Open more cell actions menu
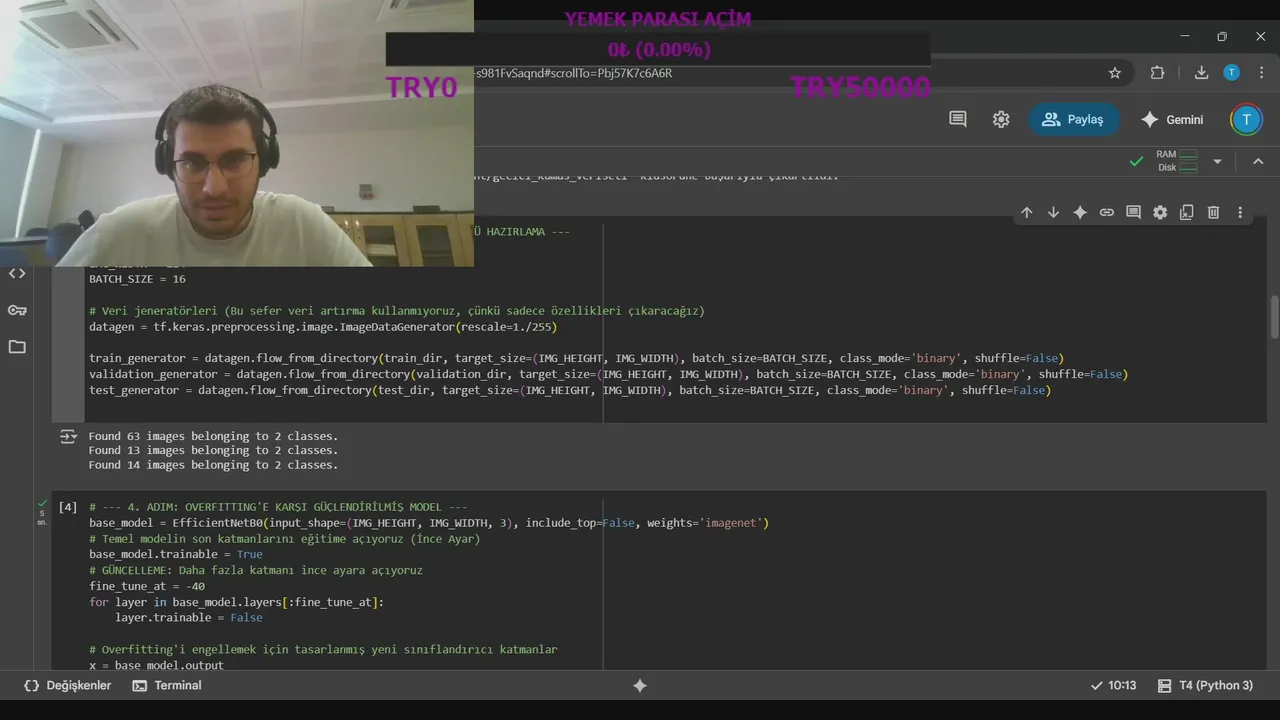 pyautogui.click(x=1240, y=212)
